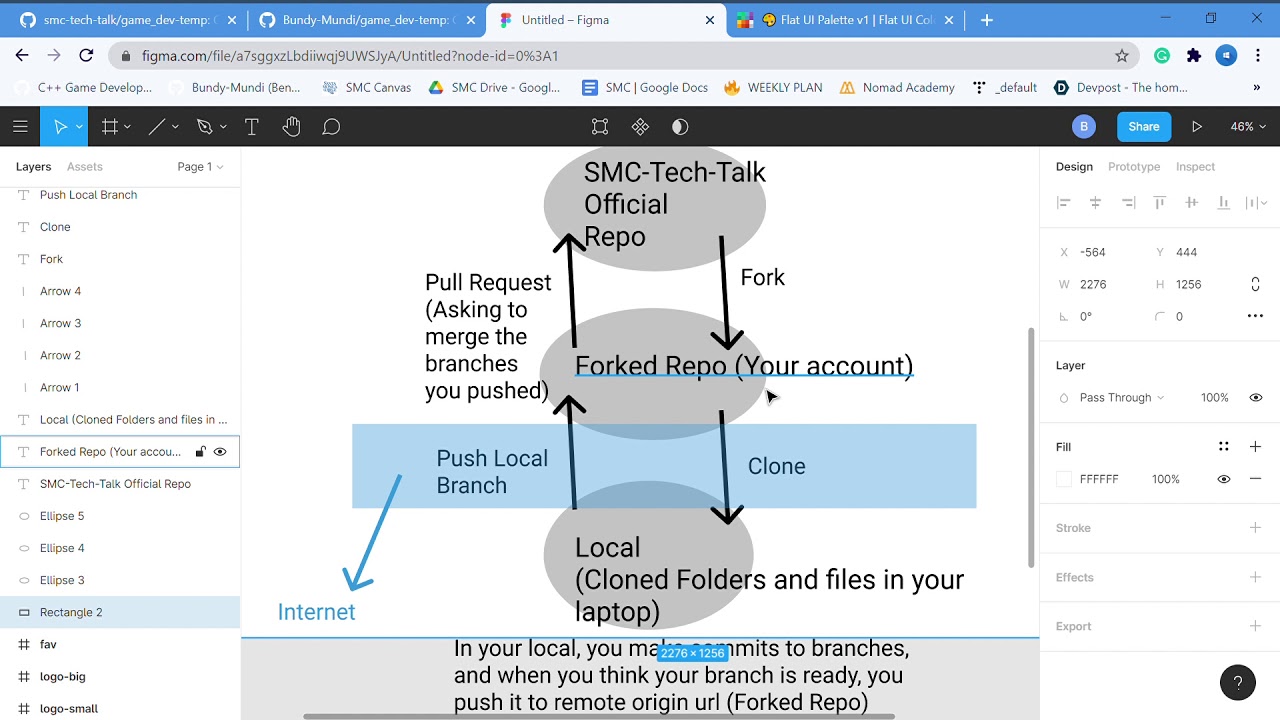The height and width of the screenshot is (720, 1280).
Task: Switch to the Prototype tab
Action: click(1134, 167)
